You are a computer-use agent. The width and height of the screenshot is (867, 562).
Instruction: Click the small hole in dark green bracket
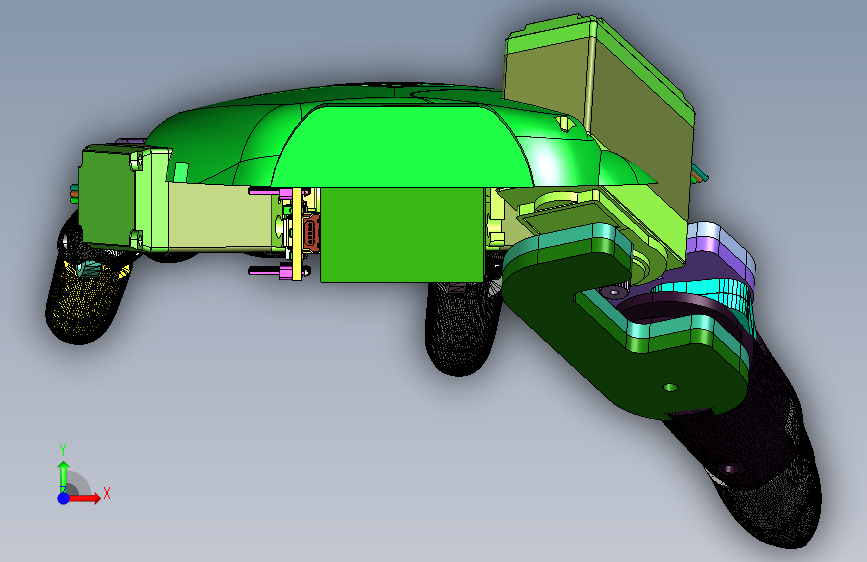(x=670, y=387)
